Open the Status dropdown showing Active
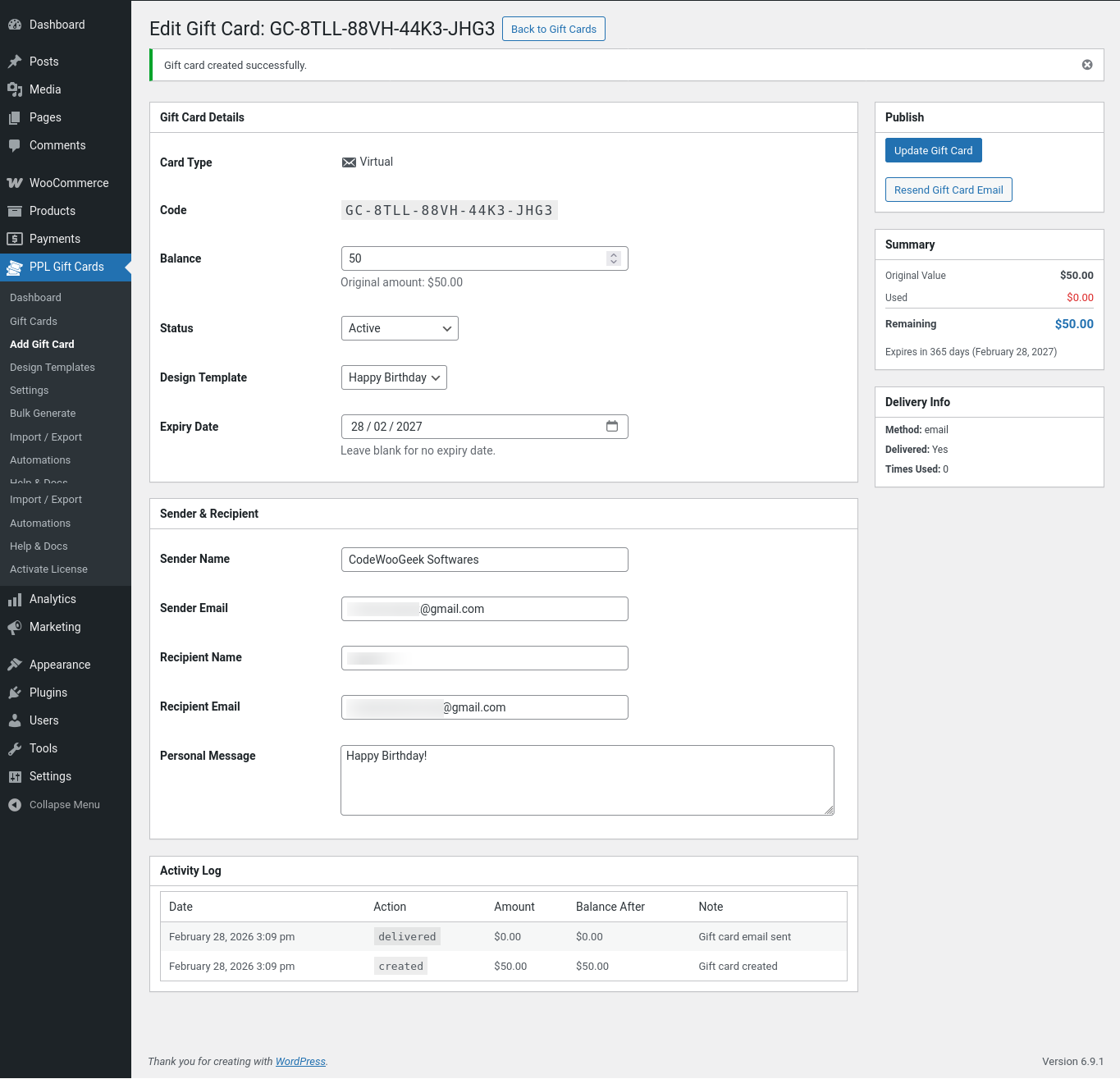The image size is (1120, 1079). tap(400, 328)
